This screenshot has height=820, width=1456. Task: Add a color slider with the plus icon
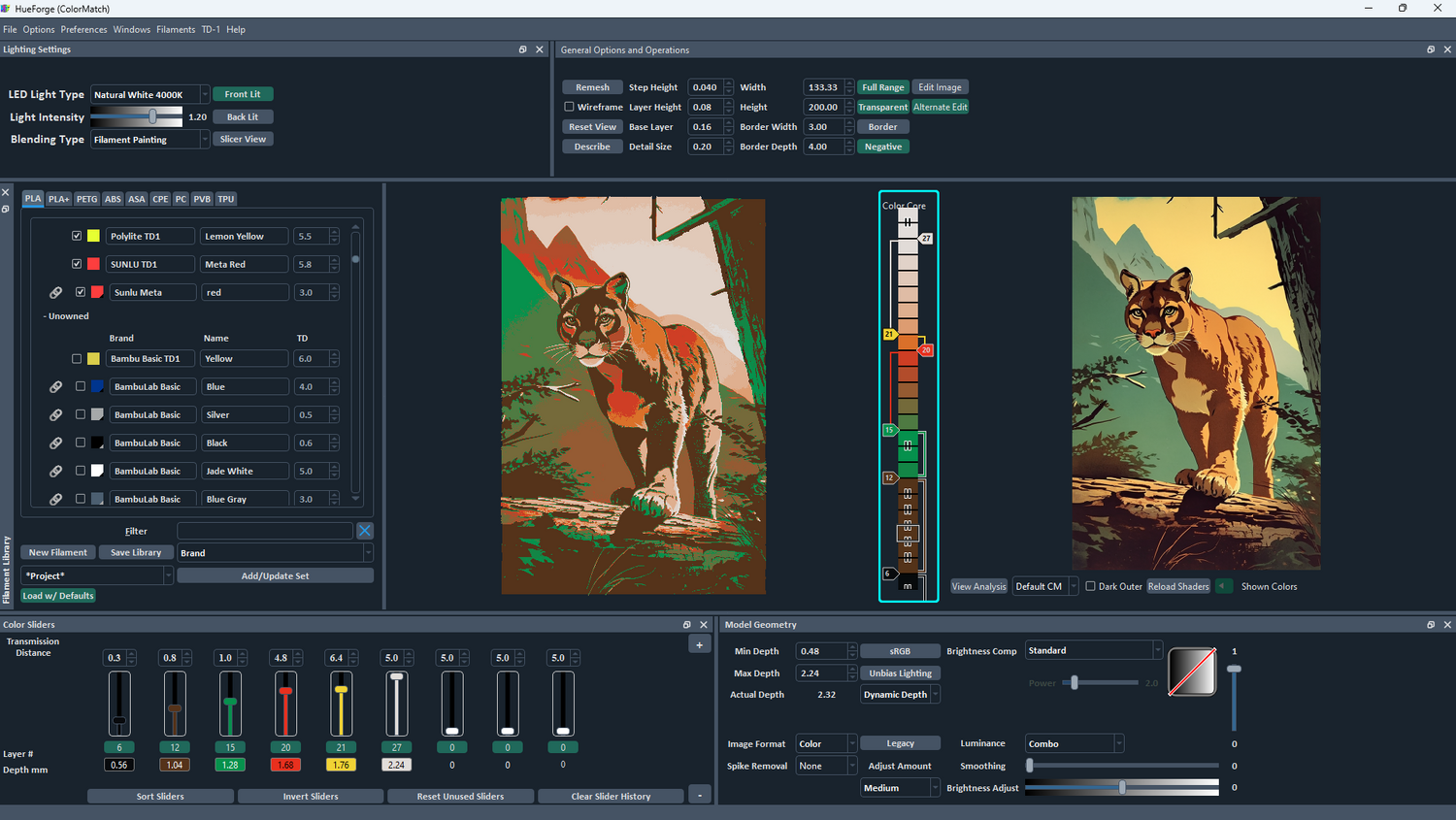coord(699,644)
